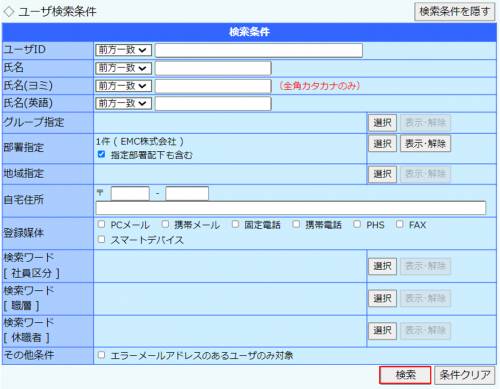
Task: Open the 氏名(ヨミ) match type dropdown
Action: (123, 86)
